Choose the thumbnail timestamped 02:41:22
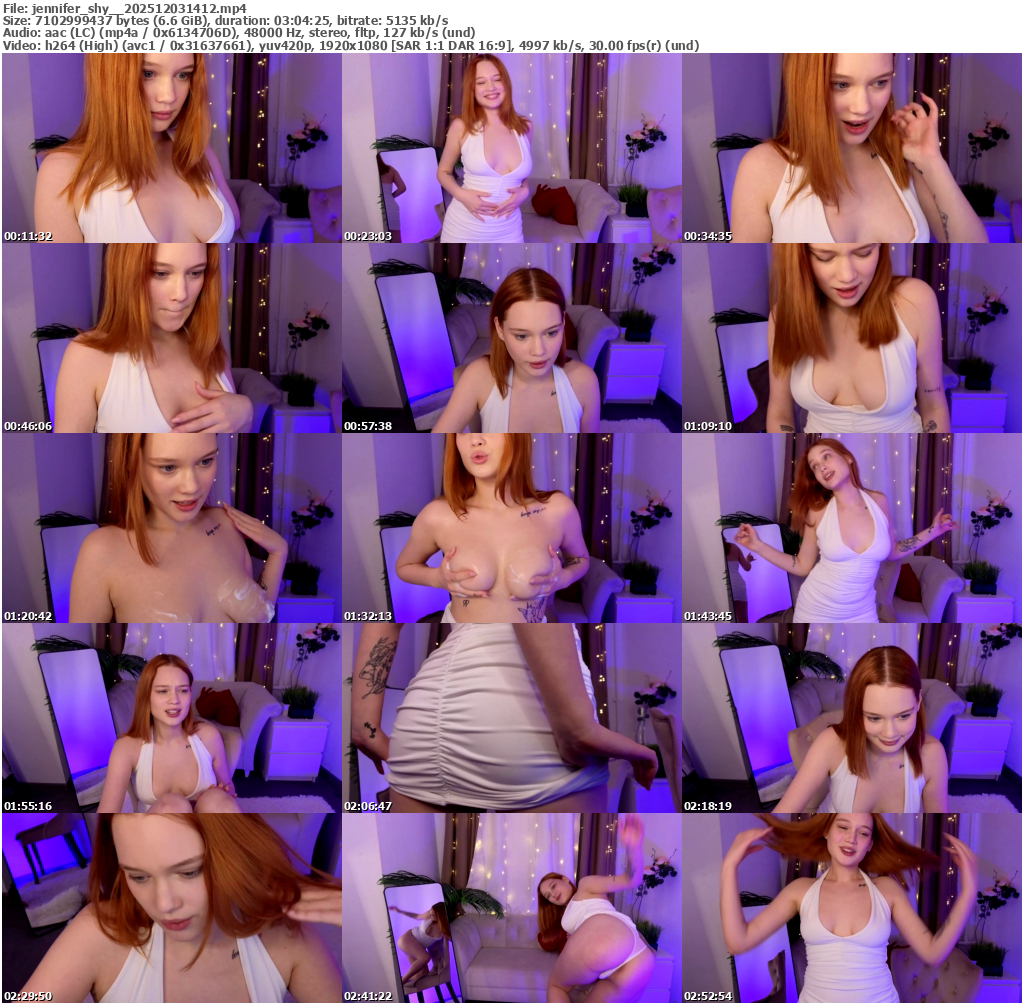 511,908
